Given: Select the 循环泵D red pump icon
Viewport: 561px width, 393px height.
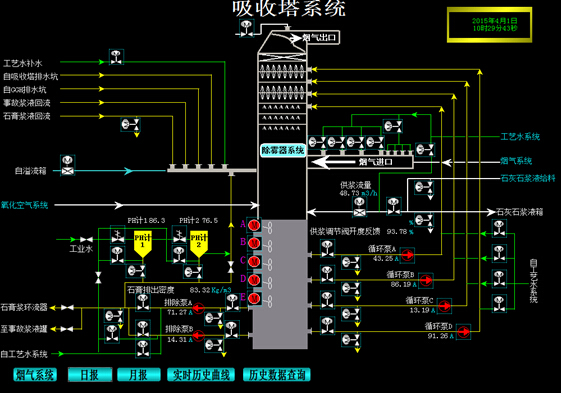Looking at the screenshot, I should (x=463, y=332).
